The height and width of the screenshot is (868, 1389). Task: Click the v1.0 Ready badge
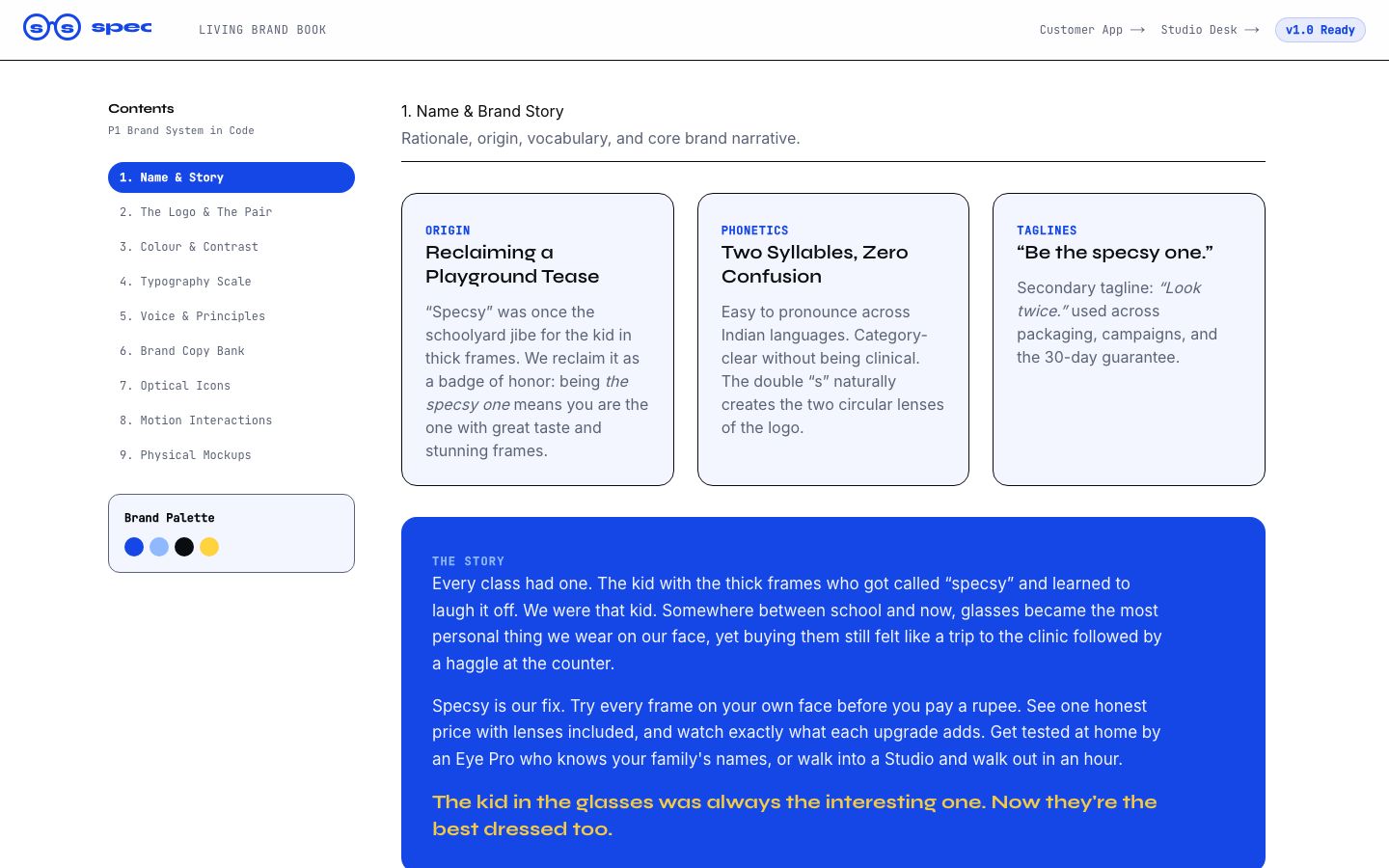1320,30
